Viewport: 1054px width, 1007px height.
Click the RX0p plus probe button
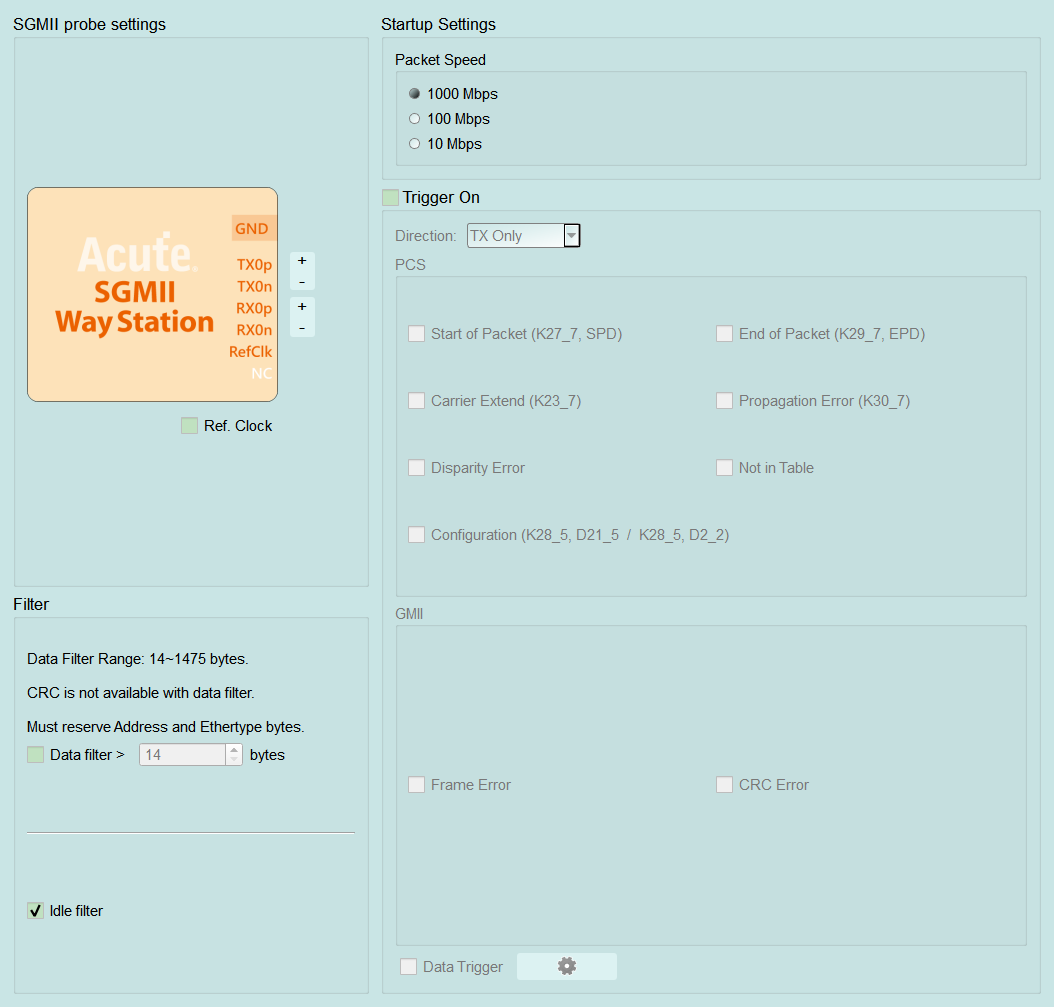pyautogui.click(x=302, y=307)
